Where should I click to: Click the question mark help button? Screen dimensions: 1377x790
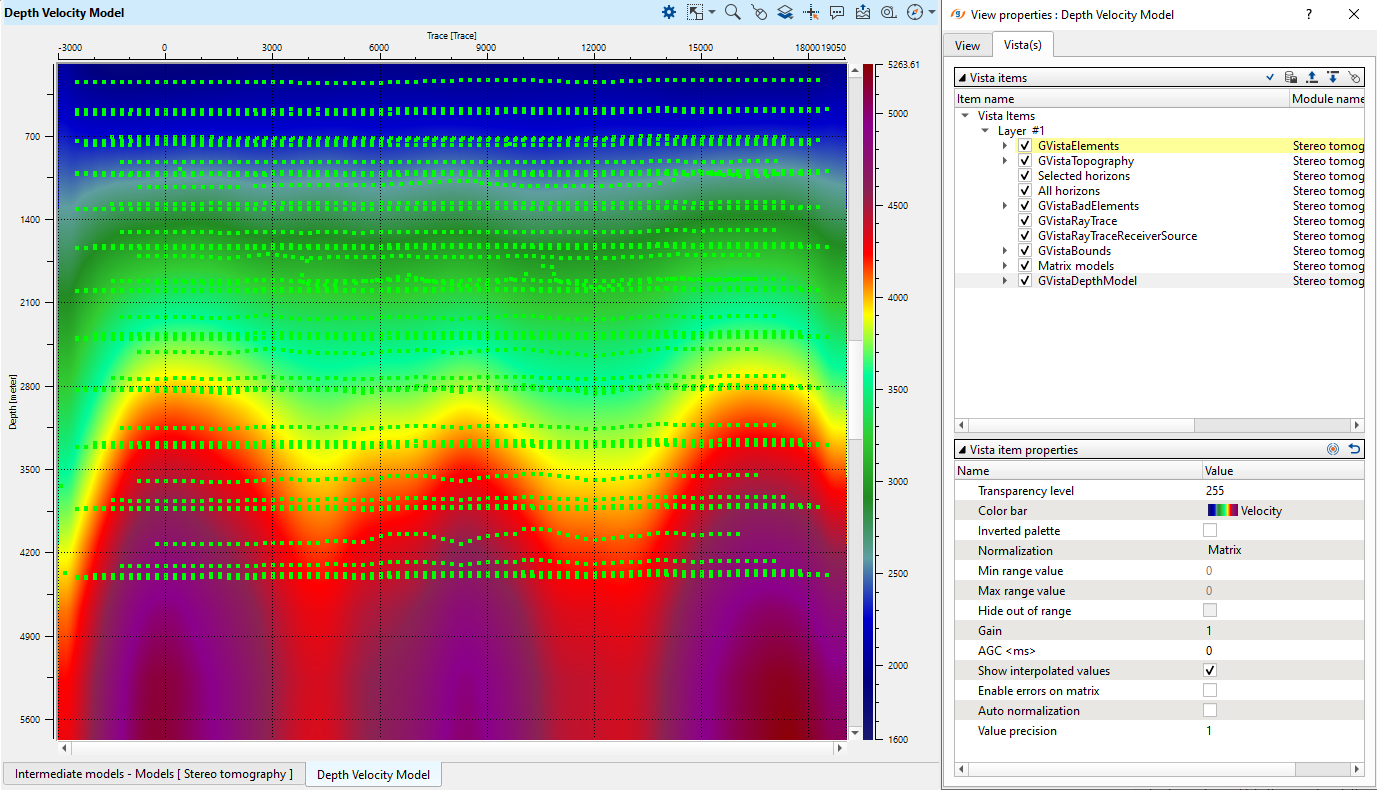coord(1309,14)
